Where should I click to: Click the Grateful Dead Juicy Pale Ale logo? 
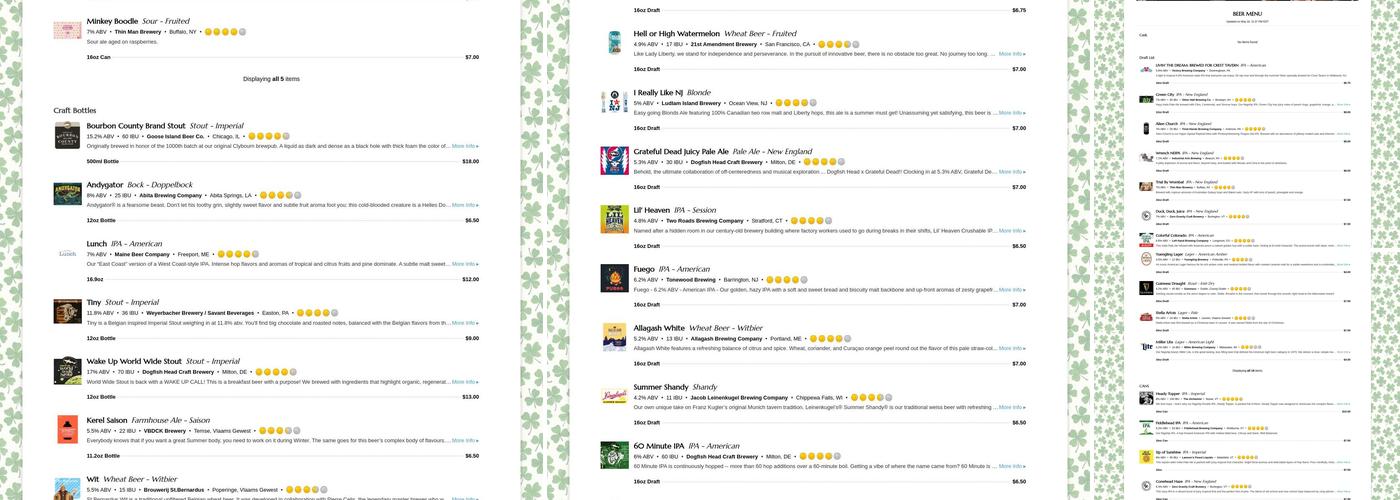pos(614,160)
